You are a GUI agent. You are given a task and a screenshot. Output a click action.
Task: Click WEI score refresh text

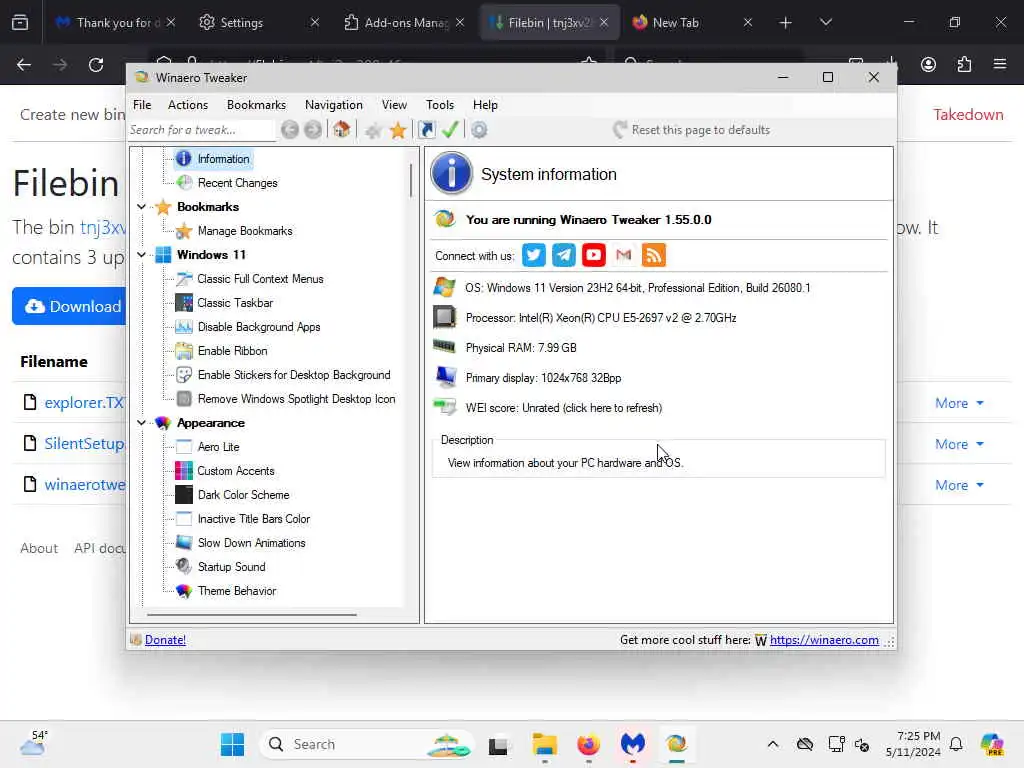[564, 408]
